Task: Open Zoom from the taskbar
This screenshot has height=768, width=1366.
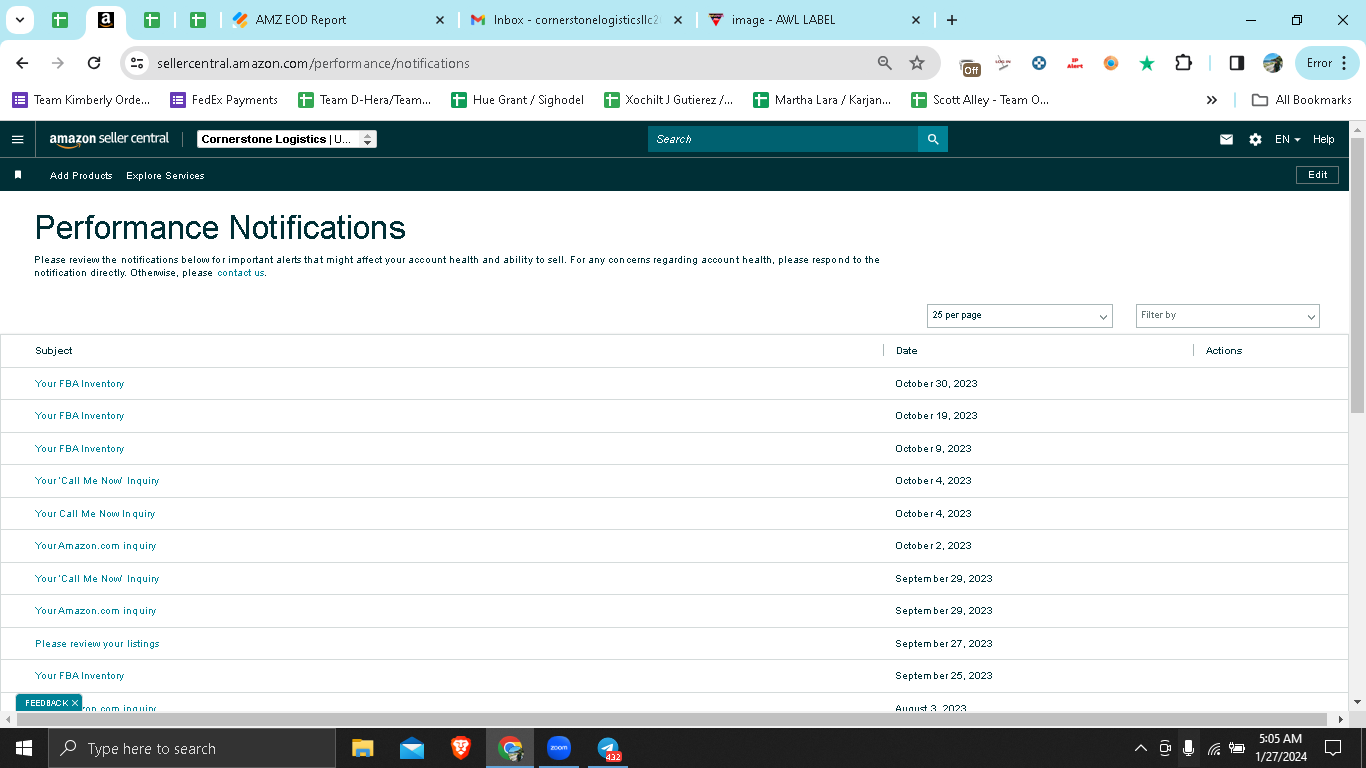Action: coord(558,748)
